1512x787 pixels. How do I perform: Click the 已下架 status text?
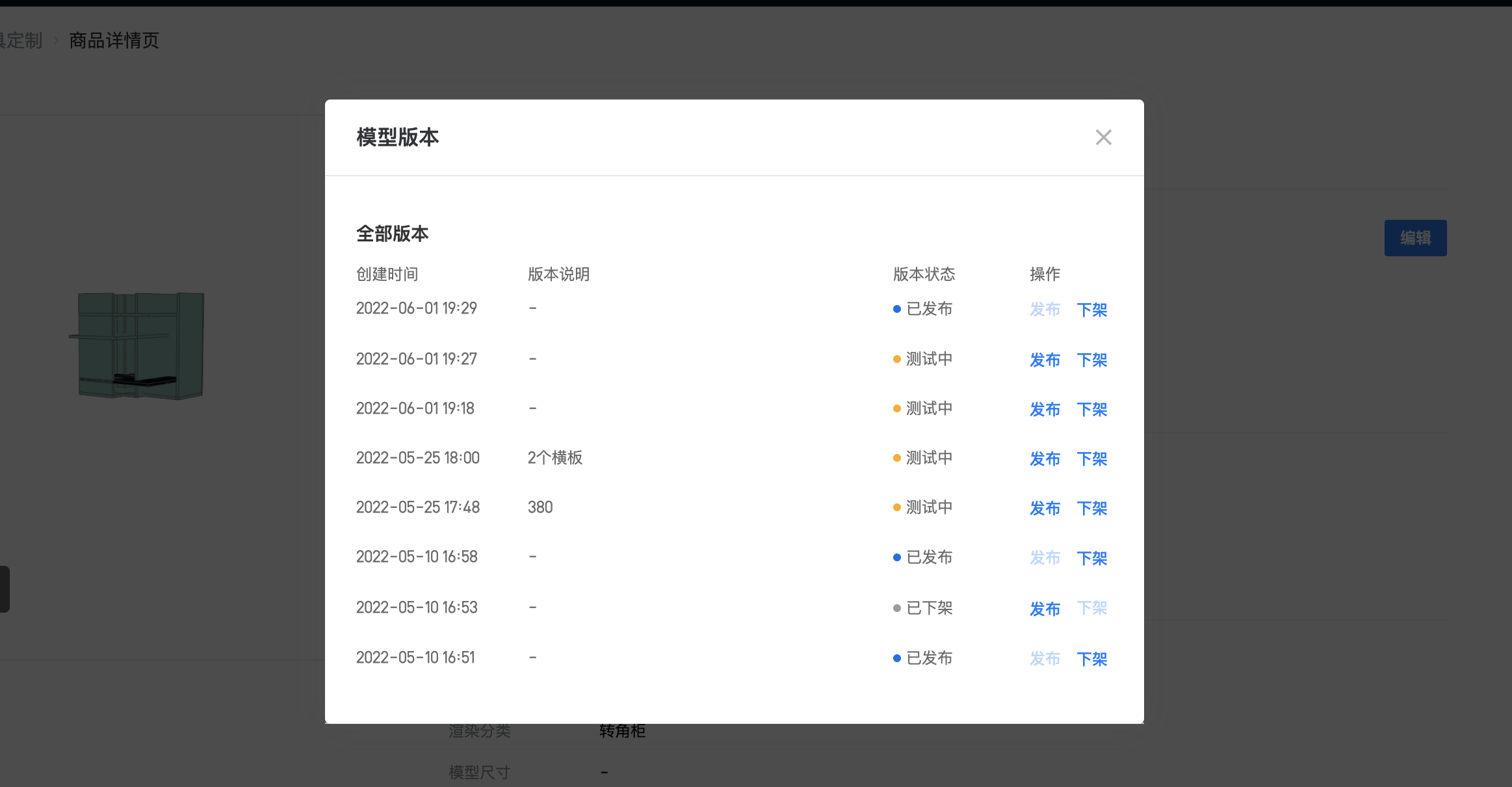click(930, 608)
